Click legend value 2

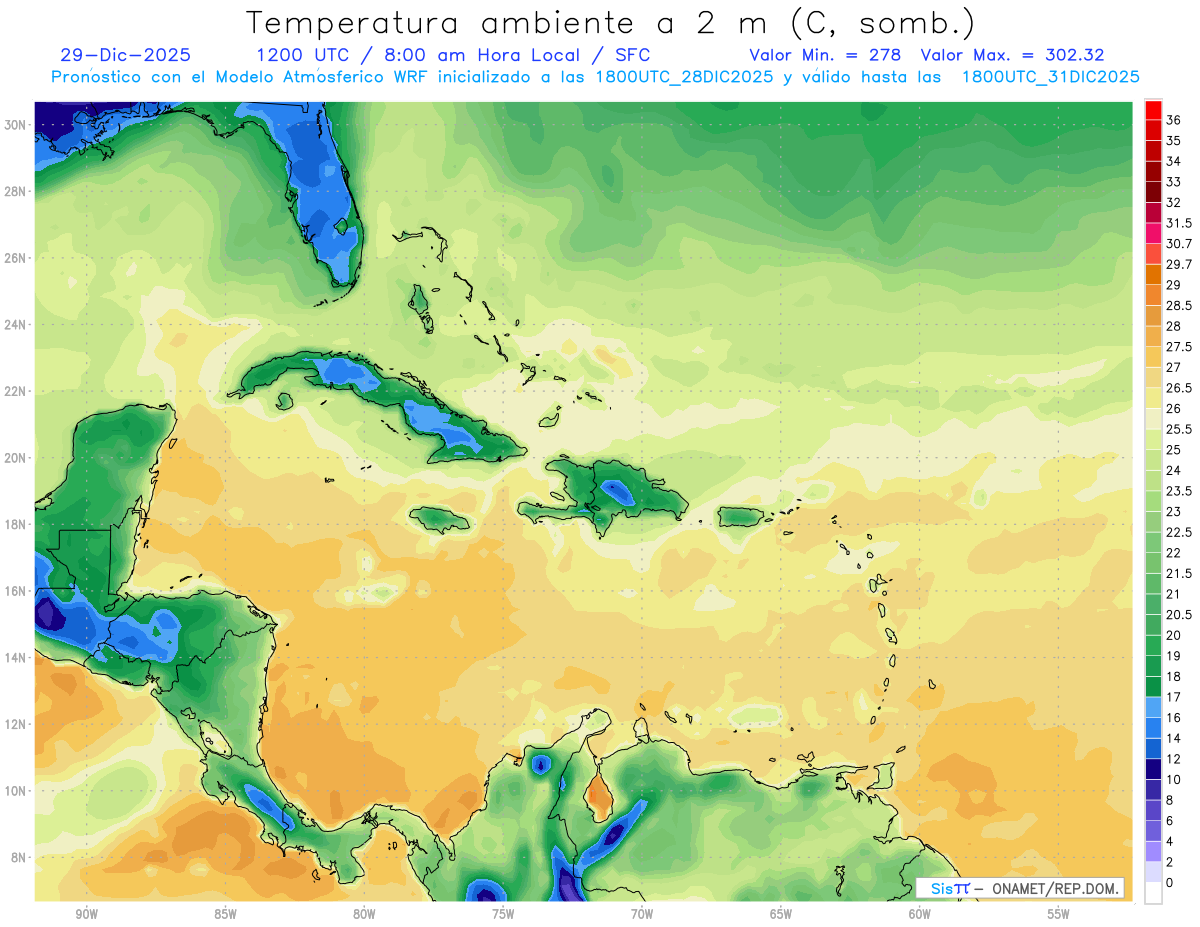[1170, 862]
